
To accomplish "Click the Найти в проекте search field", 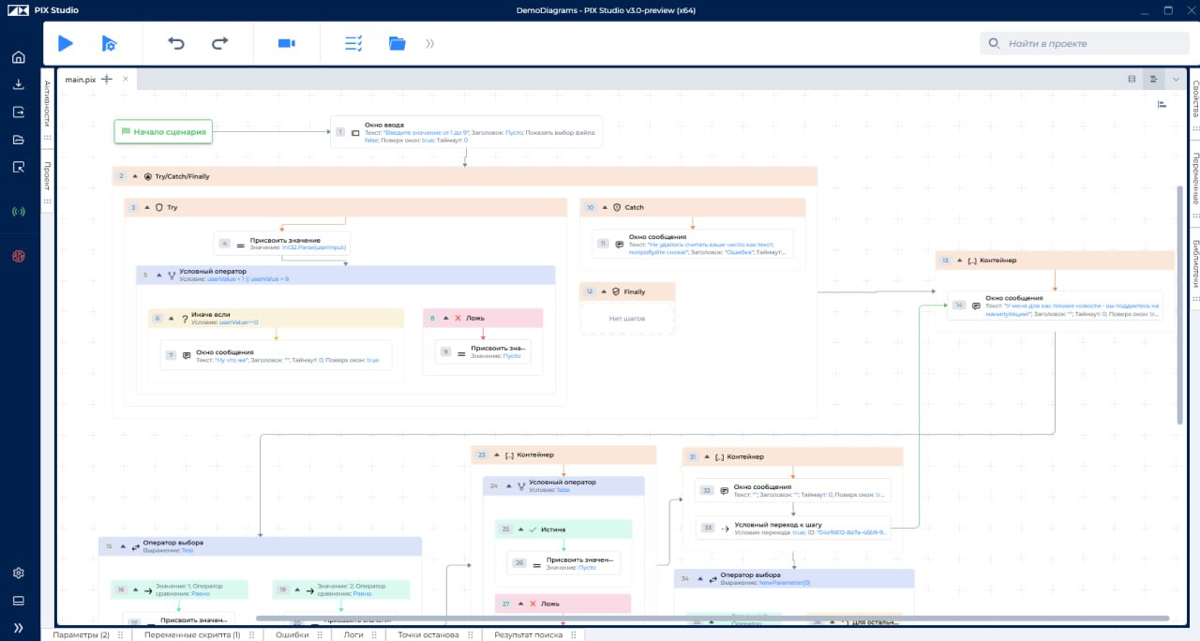I will point(1085,43).
